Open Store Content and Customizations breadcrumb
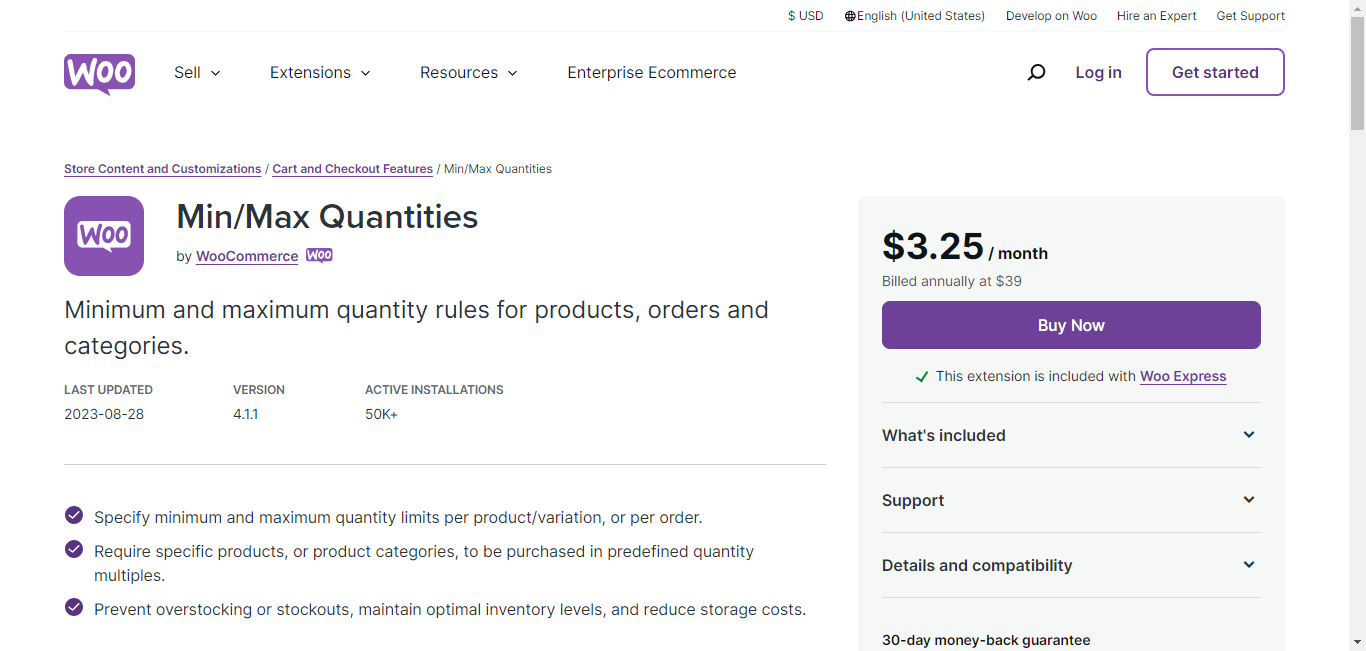Image resolution: width=1366 pixels, height=651 pixels. tap(162, 169)
